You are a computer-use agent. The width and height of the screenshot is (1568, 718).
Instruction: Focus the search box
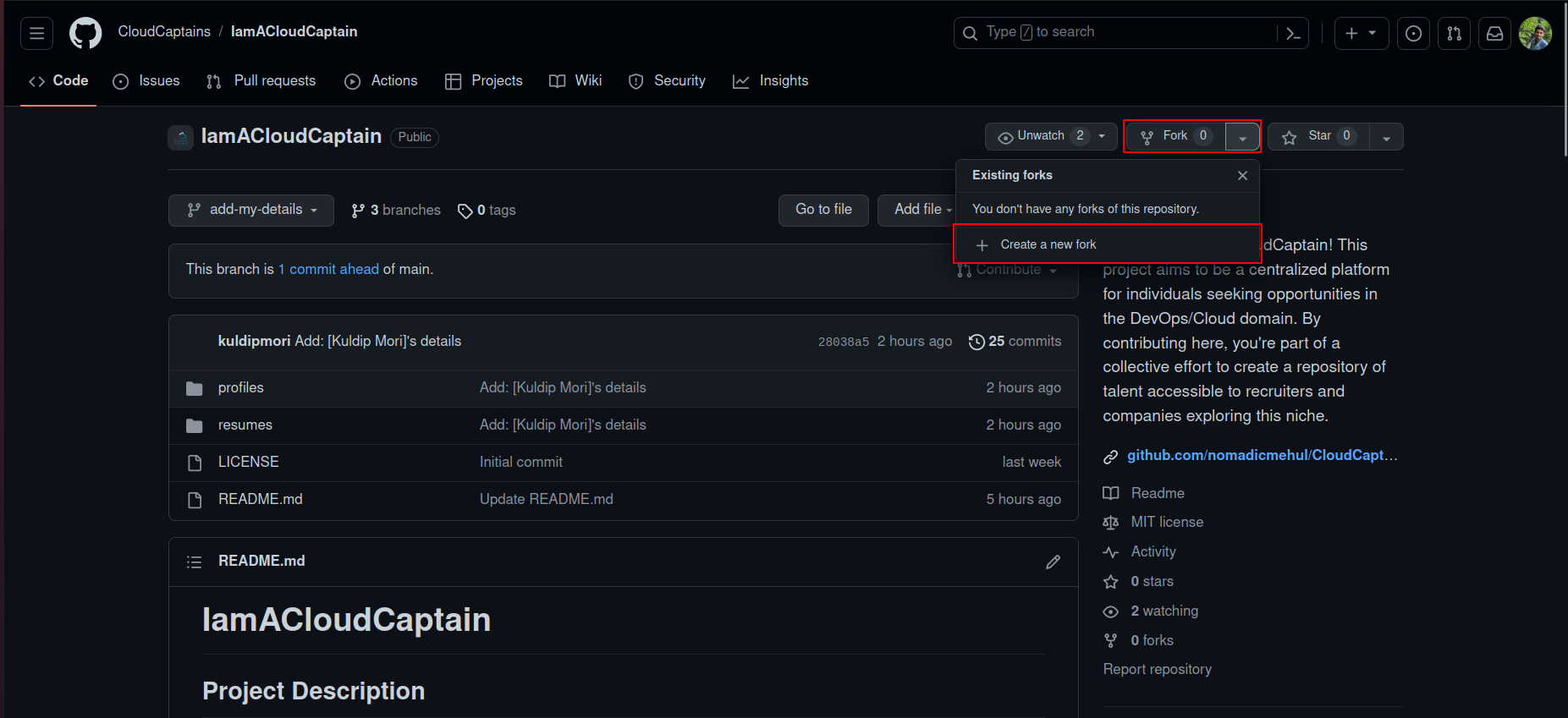[1131, 33]
